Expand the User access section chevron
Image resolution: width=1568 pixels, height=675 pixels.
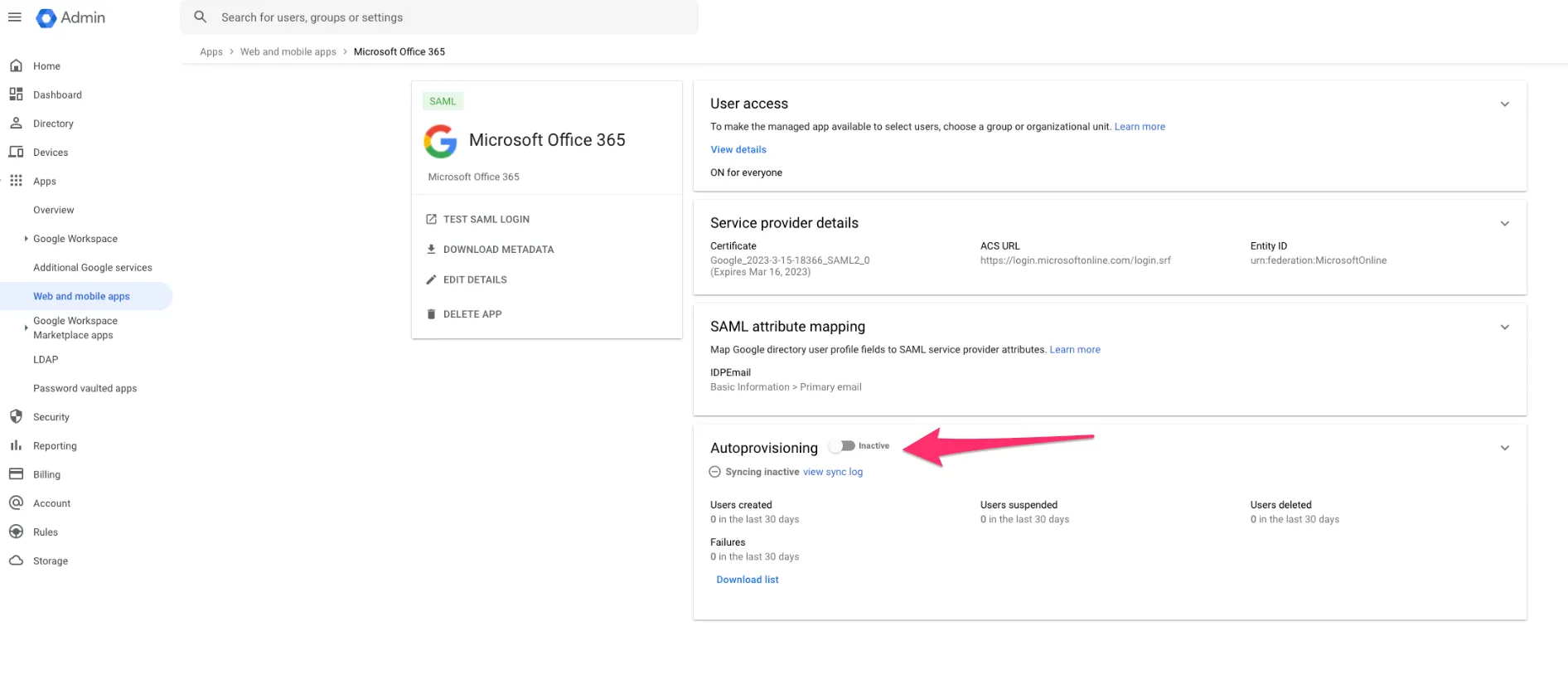pyautogui.click(x=1504, y=104)
